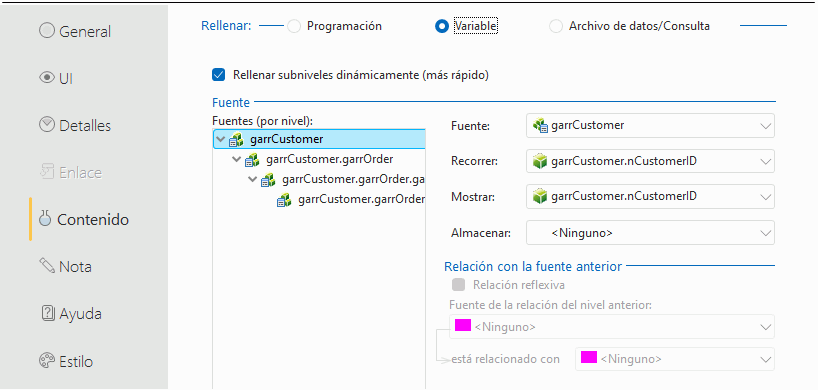Viewport: 818px width, 390px height.
Task: Uncheck Rellenar subniveles dinámicamente
Action: (x=219, y=75)
